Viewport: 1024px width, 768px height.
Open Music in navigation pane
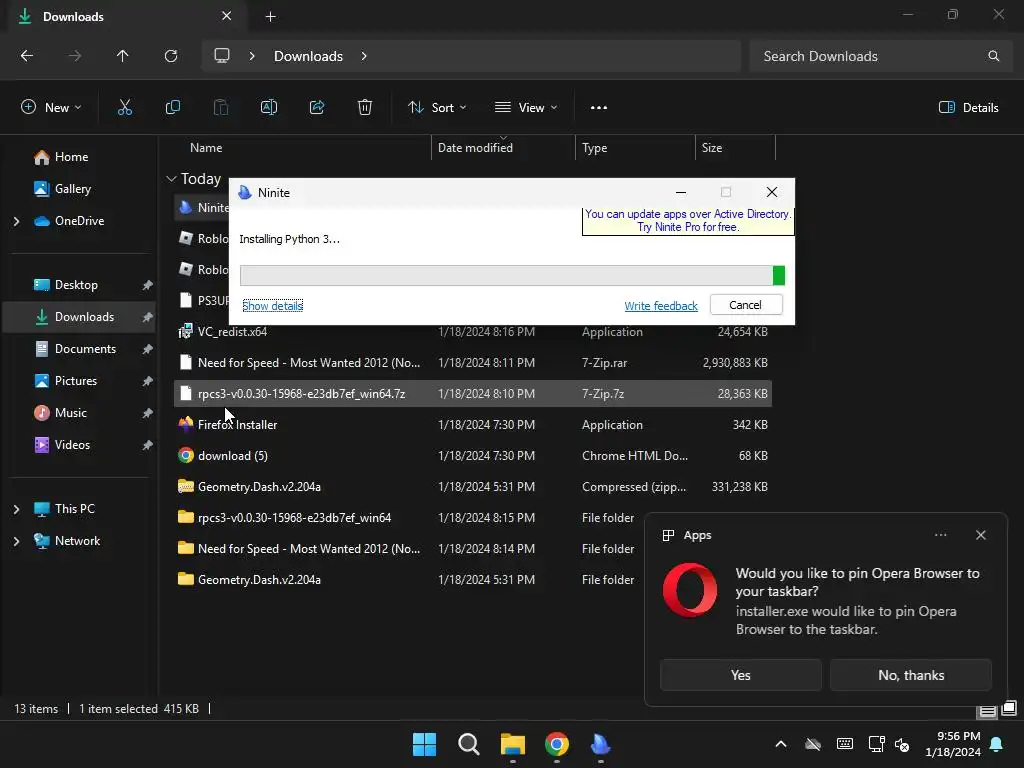click(71, 413)
